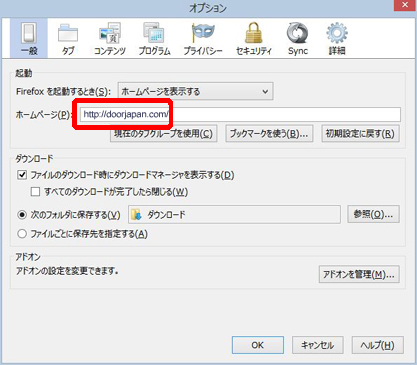Click the ダウンロード folder icon in save path

[136, 215]
